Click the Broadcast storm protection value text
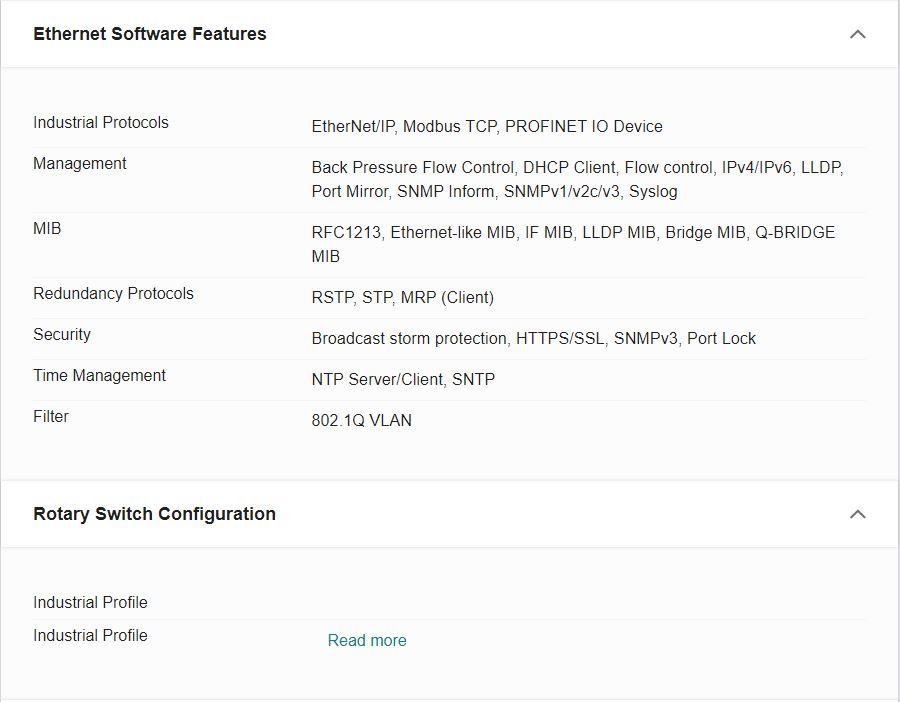This screenshot has width=900, height=702. [x=534, y=339]
